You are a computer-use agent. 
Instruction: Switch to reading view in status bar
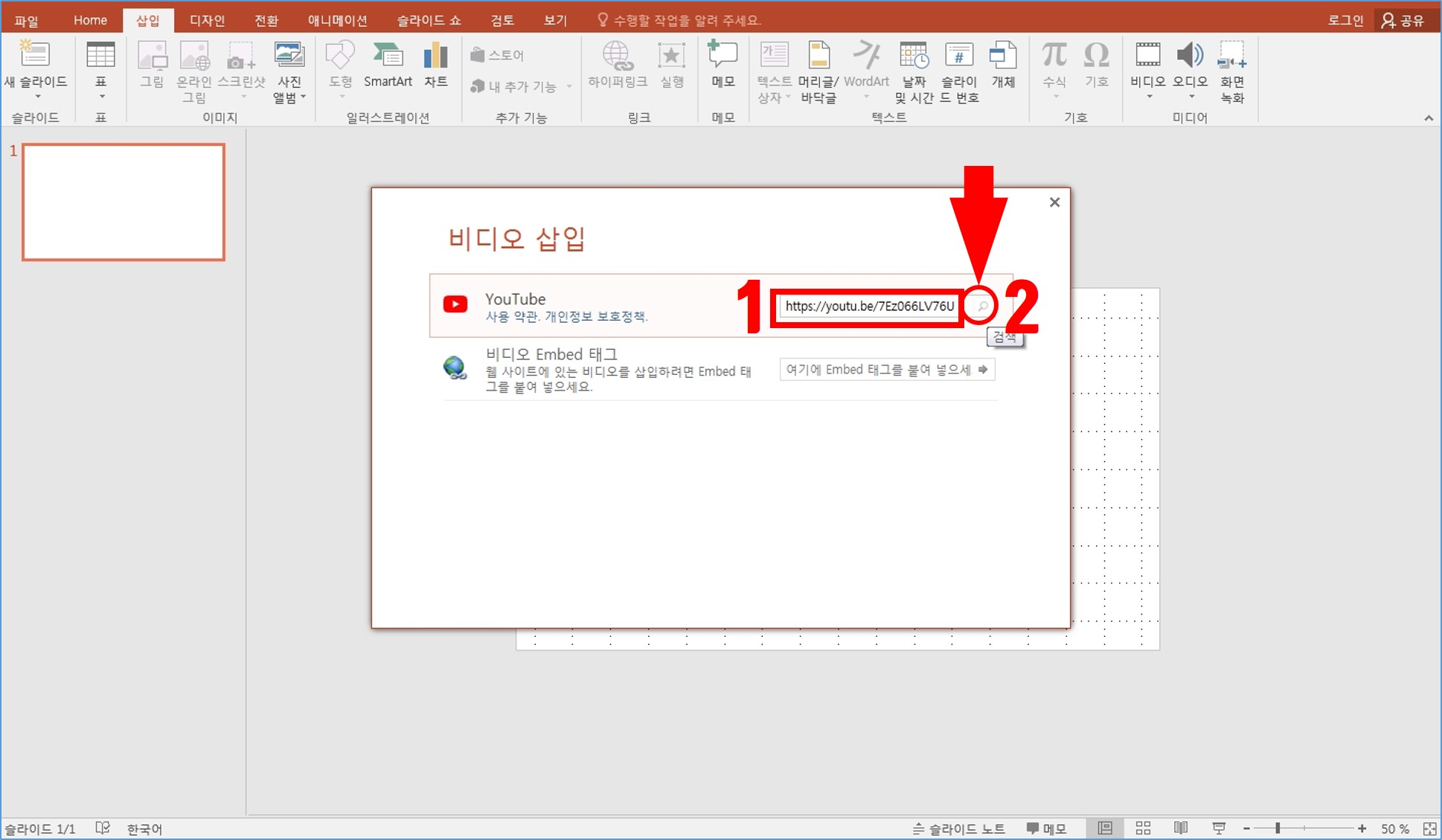[x=1181, y=828]
